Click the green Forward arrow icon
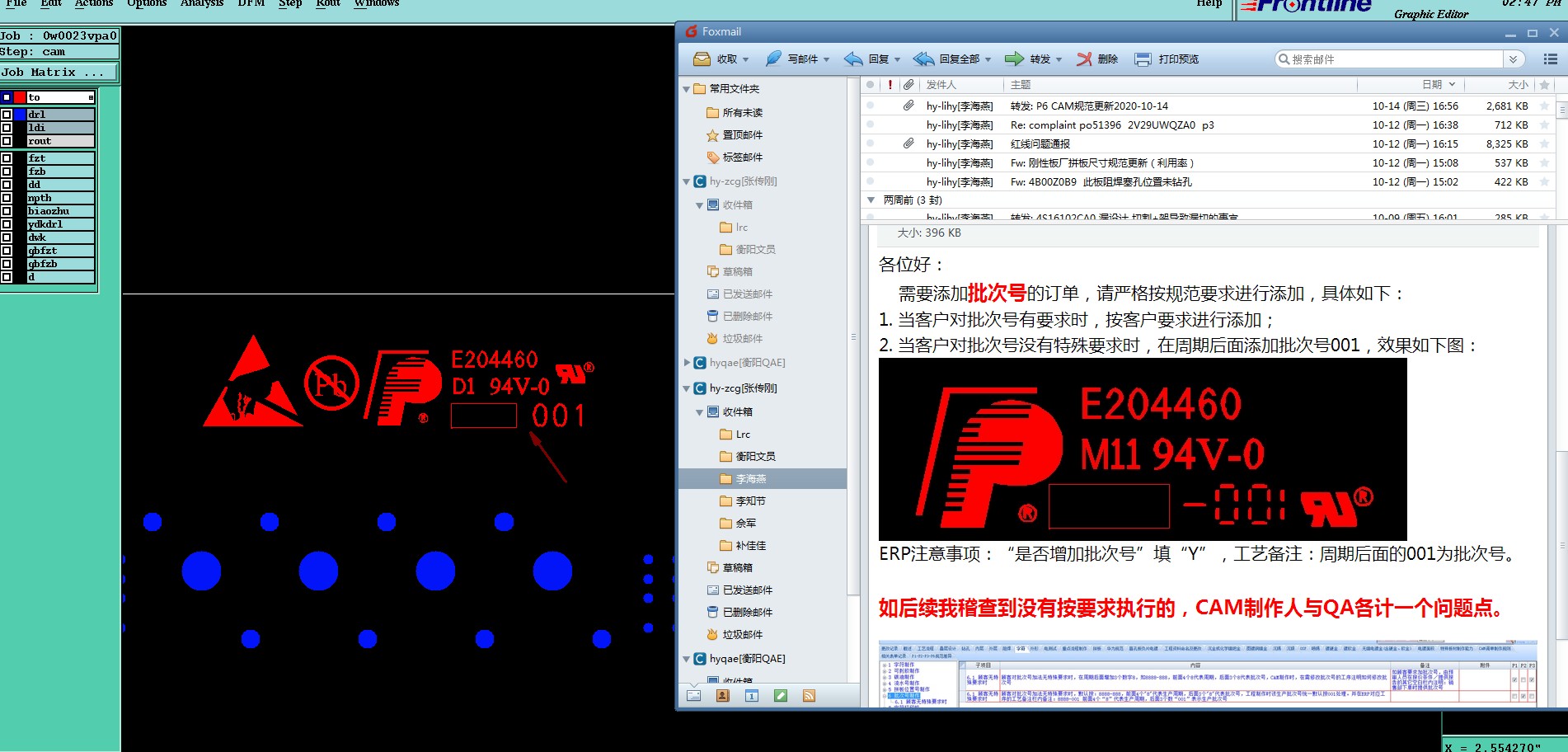Viewport: 1568px width, 752px height. (1014, 59)
